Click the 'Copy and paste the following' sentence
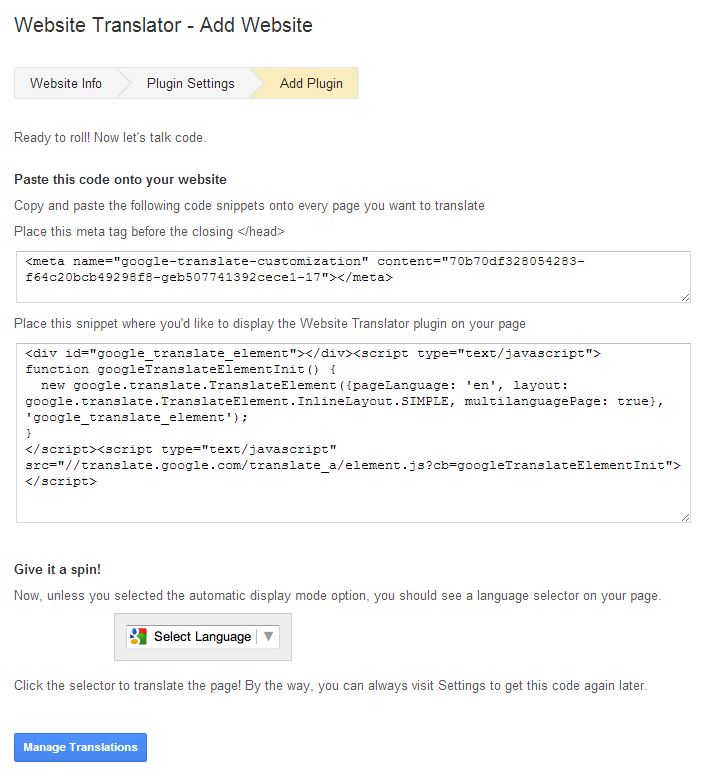Screen dimensions: 727x777 click(x=249, y=206)
